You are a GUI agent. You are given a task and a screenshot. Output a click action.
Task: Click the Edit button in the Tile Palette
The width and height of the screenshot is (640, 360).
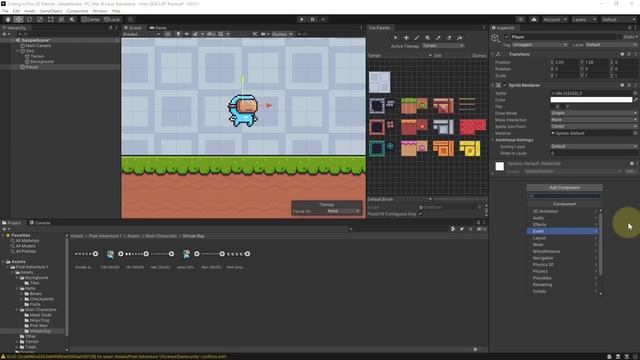[438, 55]
